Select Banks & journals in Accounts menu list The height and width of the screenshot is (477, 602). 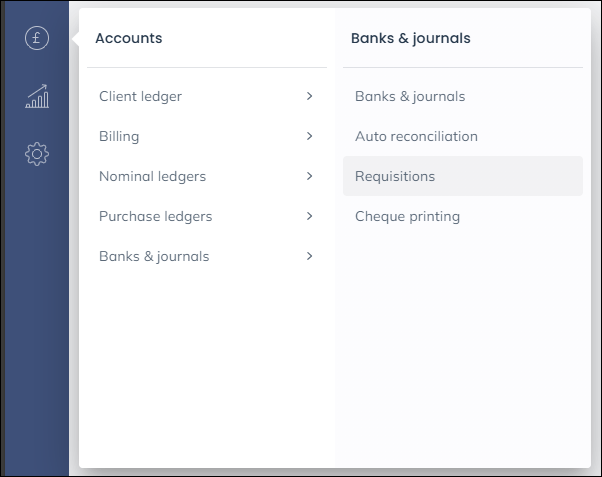(x=154, y=256)
